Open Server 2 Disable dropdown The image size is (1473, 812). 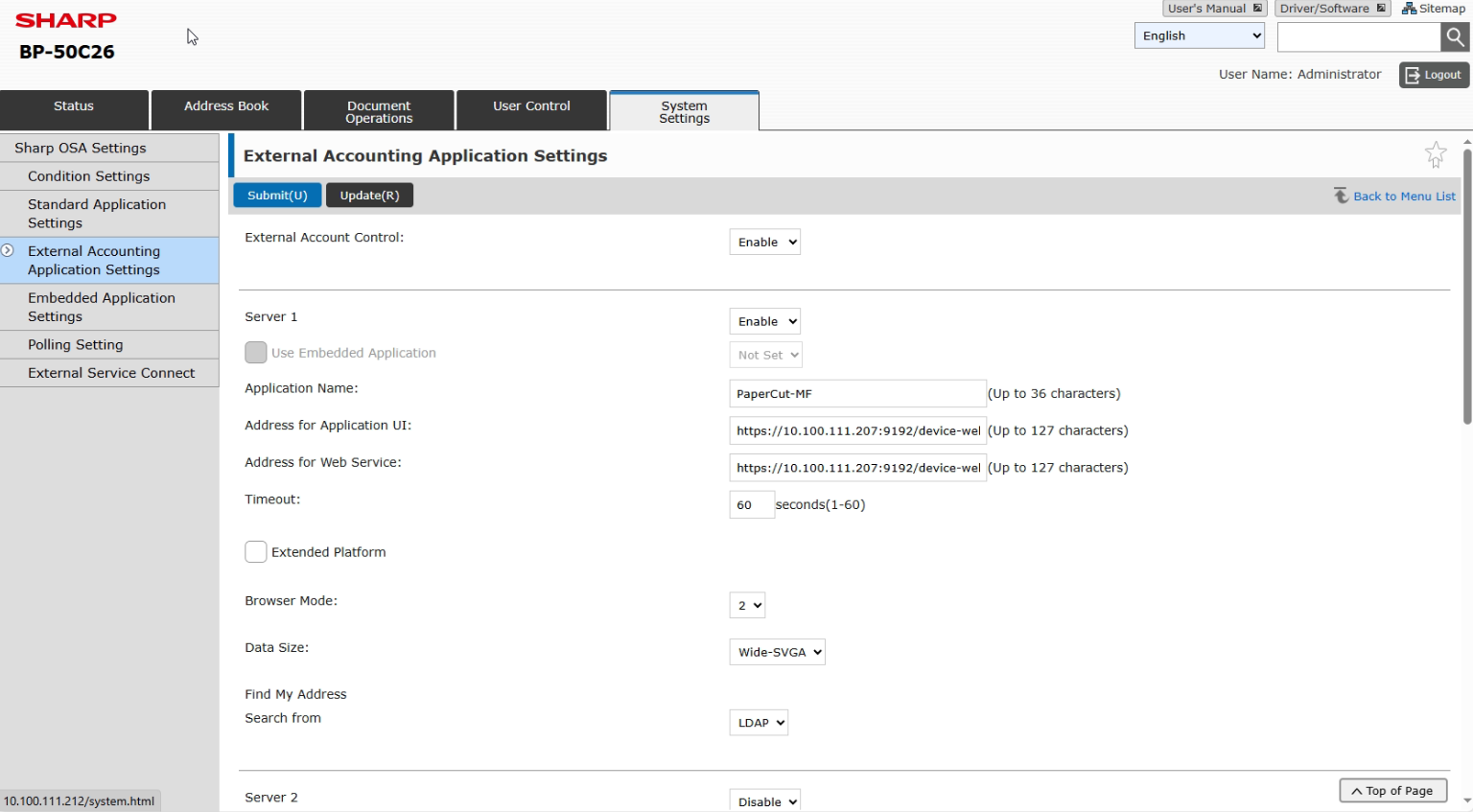pos(765,801)
